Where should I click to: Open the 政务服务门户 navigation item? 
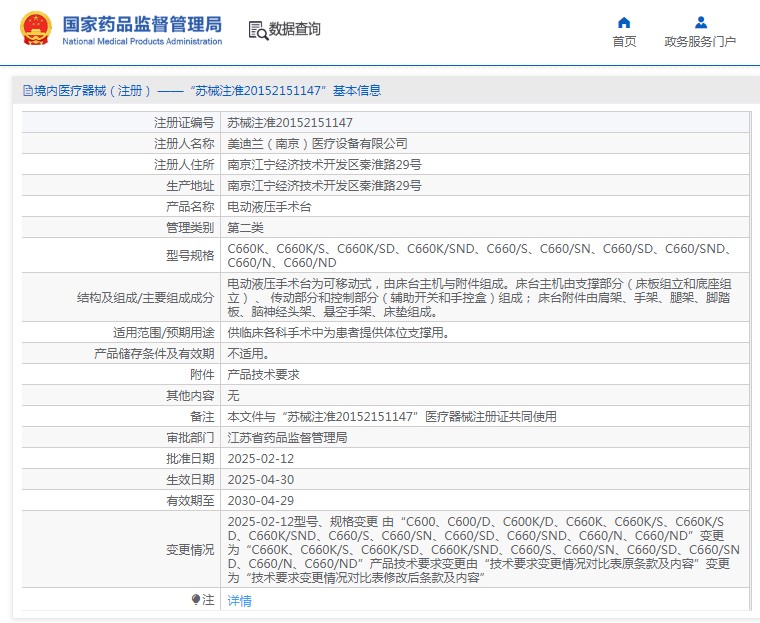tap(700, 41)
